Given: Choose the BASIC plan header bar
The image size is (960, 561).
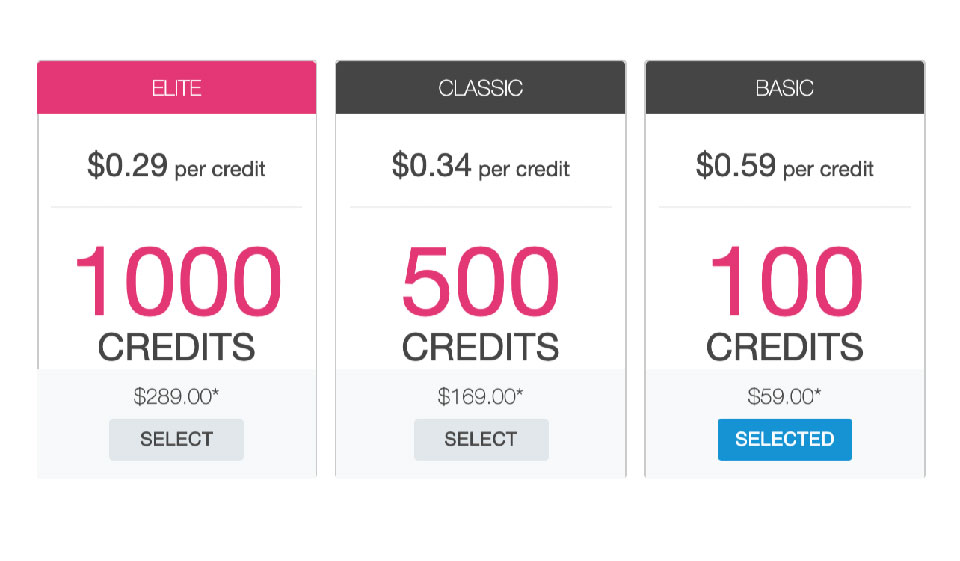Looking at the screenshot, I should tap(784, 88).
